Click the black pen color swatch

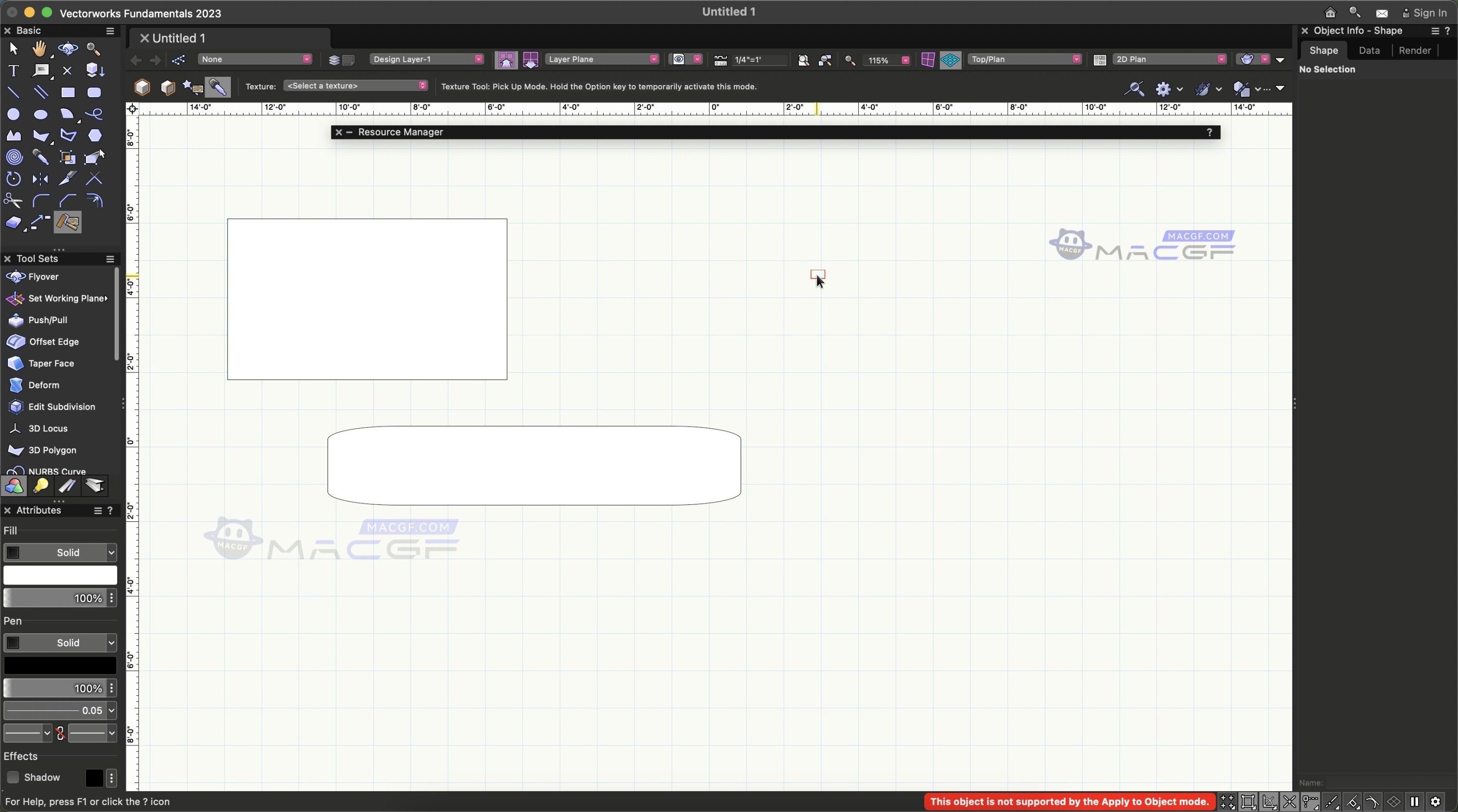click(x=60, y=665)
